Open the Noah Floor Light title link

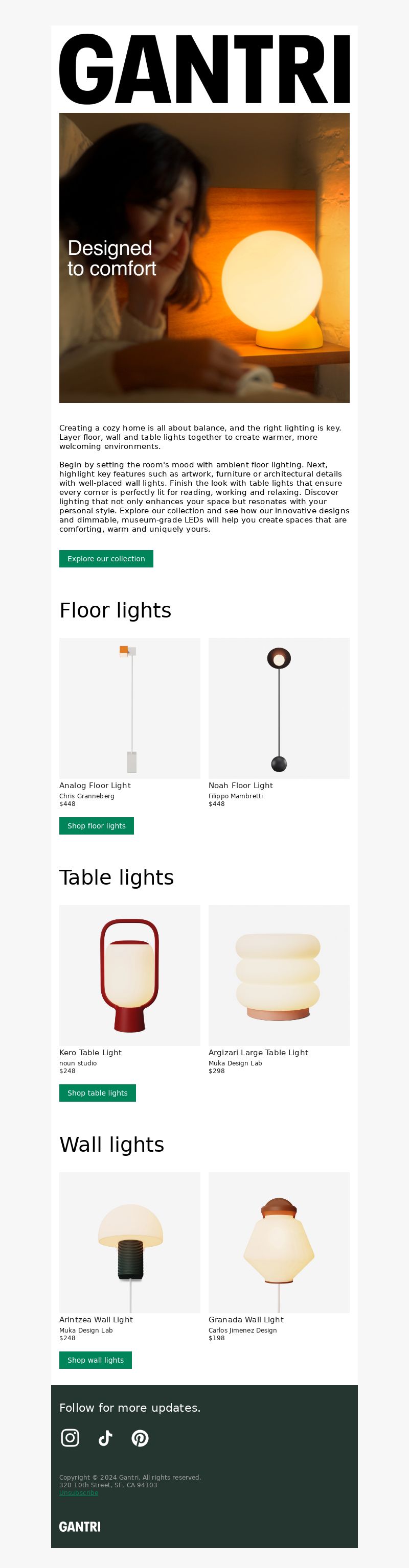coord(241,786)
